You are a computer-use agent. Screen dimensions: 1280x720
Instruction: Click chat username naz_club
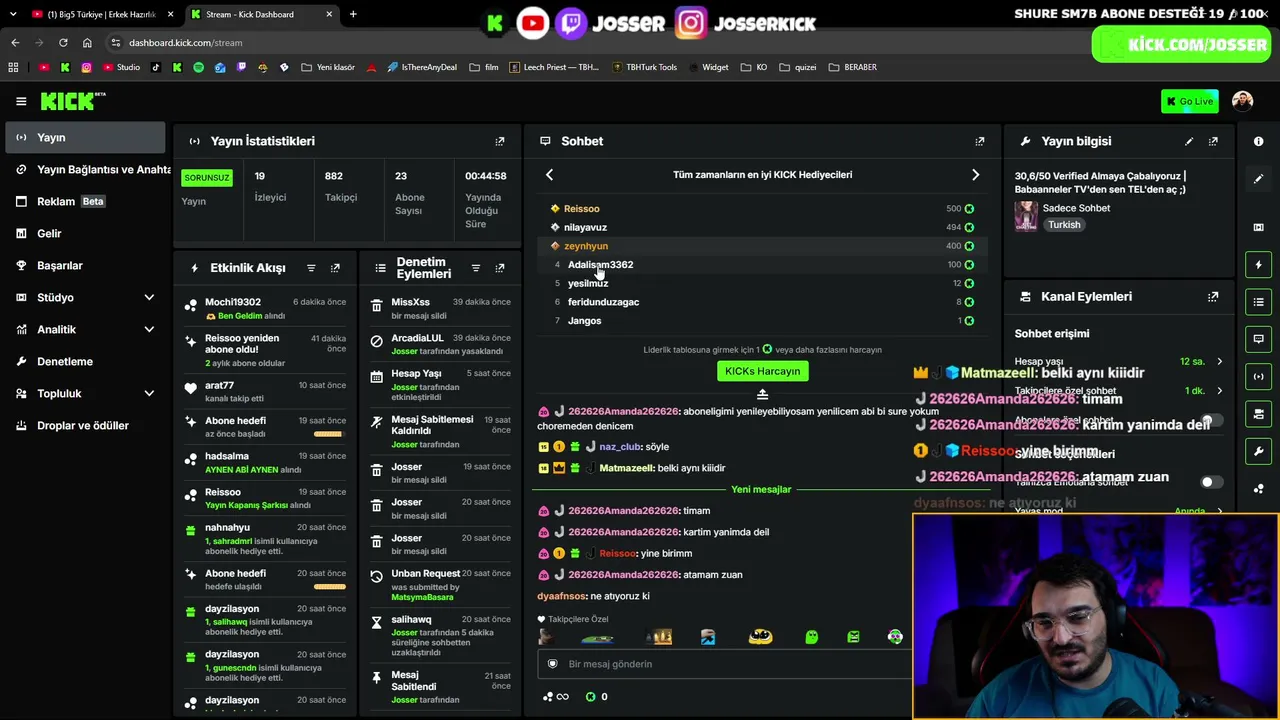tap(620, 447)
